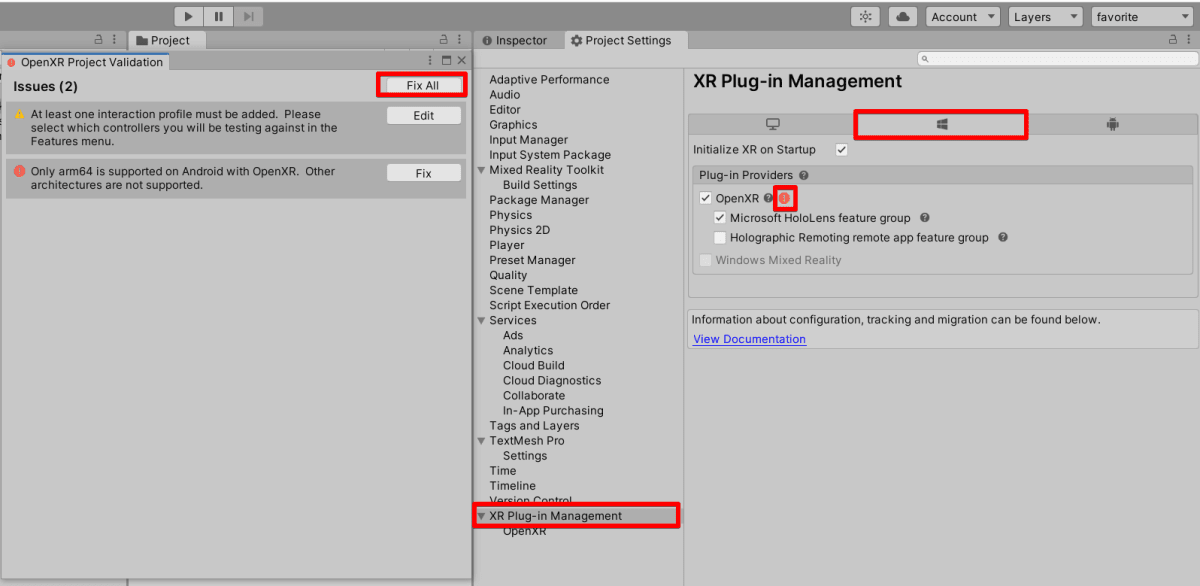
Task: Select Tags and Layers settings
Action: (534, 425)
